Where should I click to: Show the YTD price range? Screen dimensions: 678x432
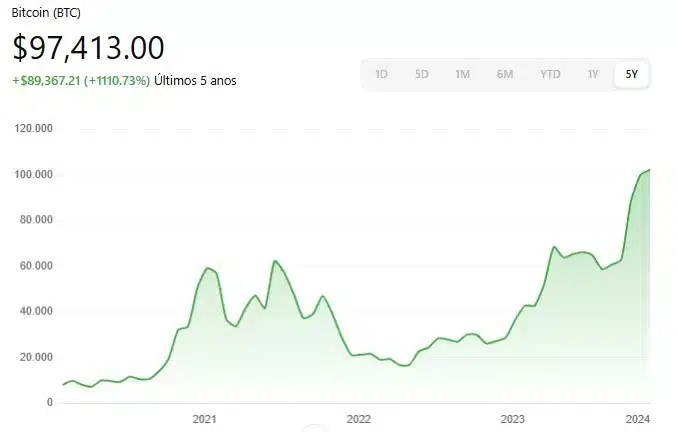tap(550, 74)
